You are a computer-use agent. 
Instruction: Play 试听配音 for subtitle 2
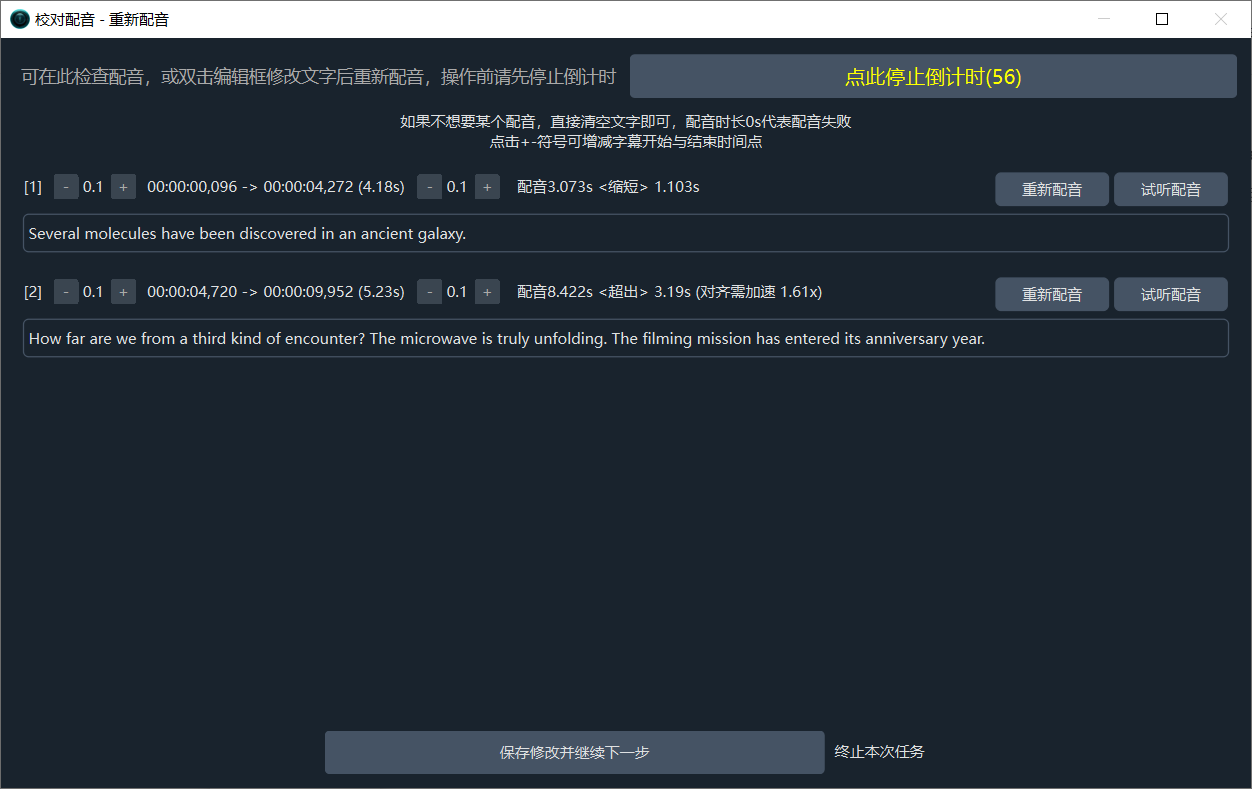coord(1170,294)
